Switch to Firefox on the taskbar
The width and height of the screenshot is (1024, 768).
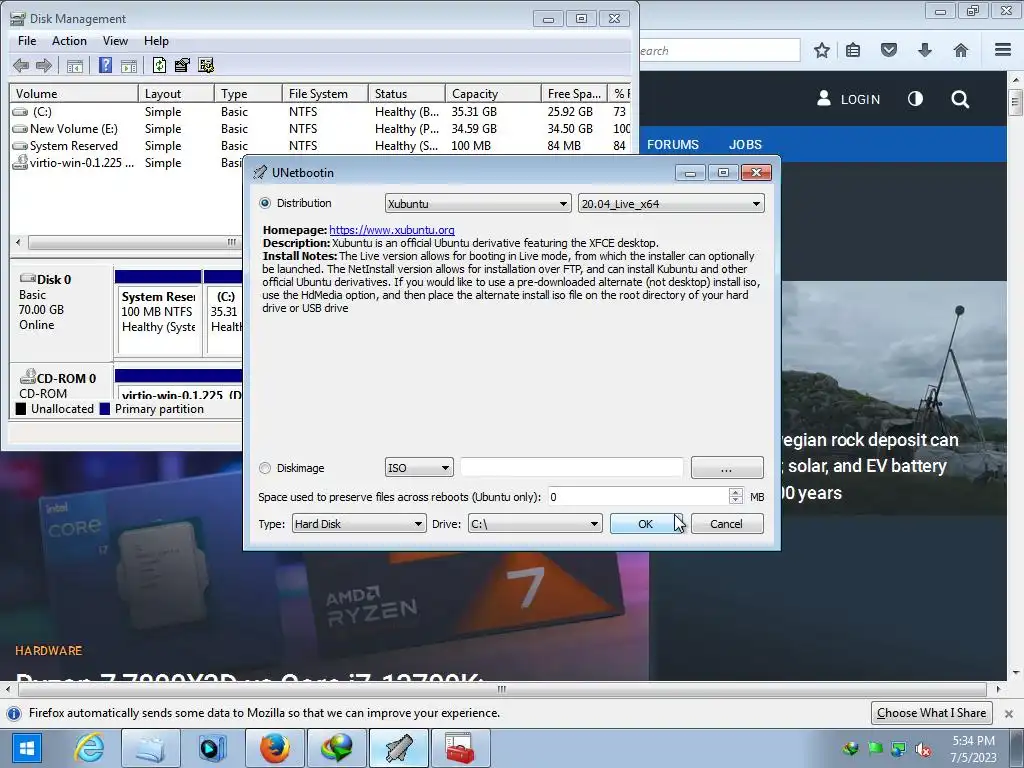[x=275, y=748]
